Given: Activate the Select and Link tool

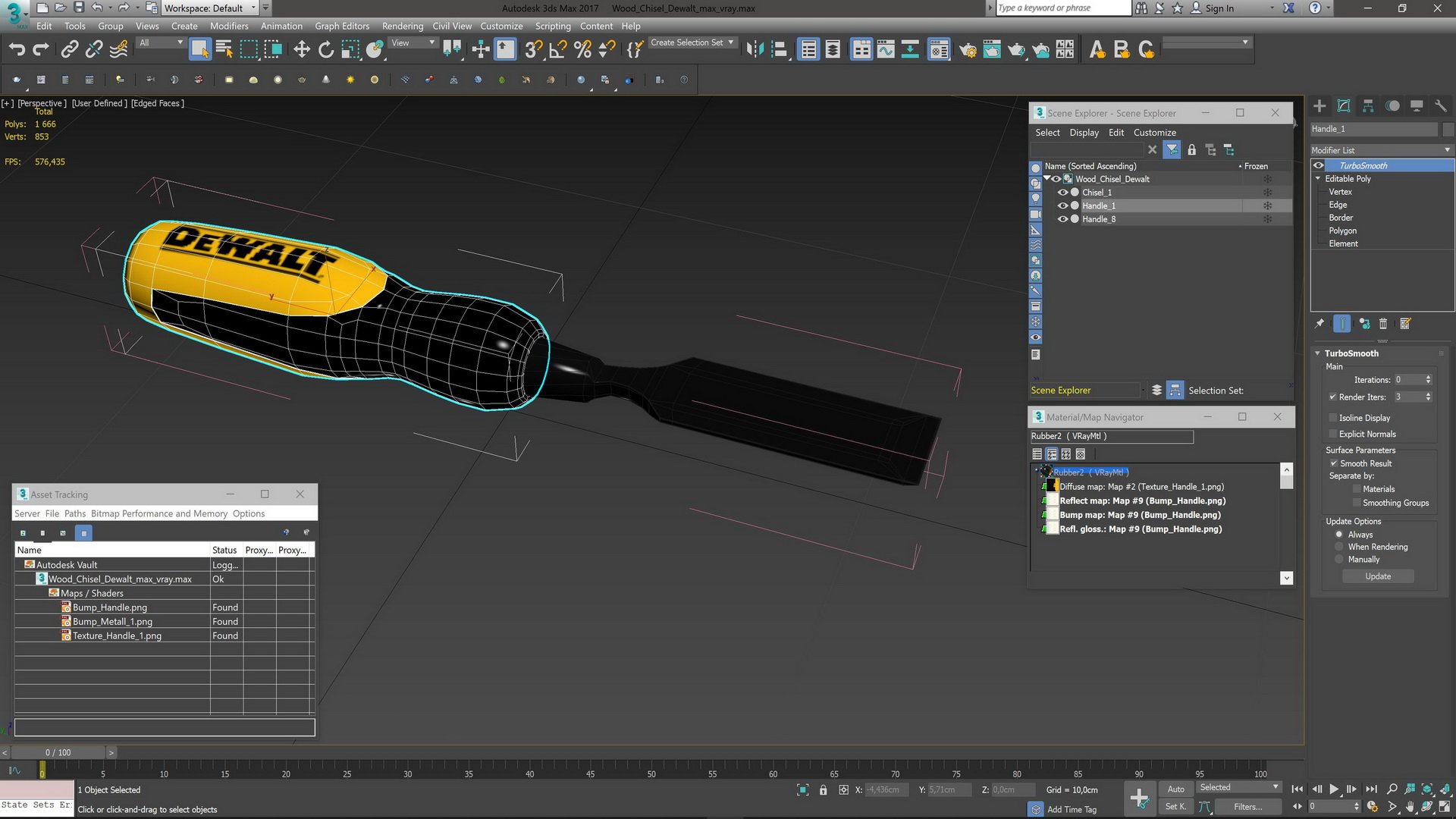Looking at the screenshot, I should [x=69, y=49].
